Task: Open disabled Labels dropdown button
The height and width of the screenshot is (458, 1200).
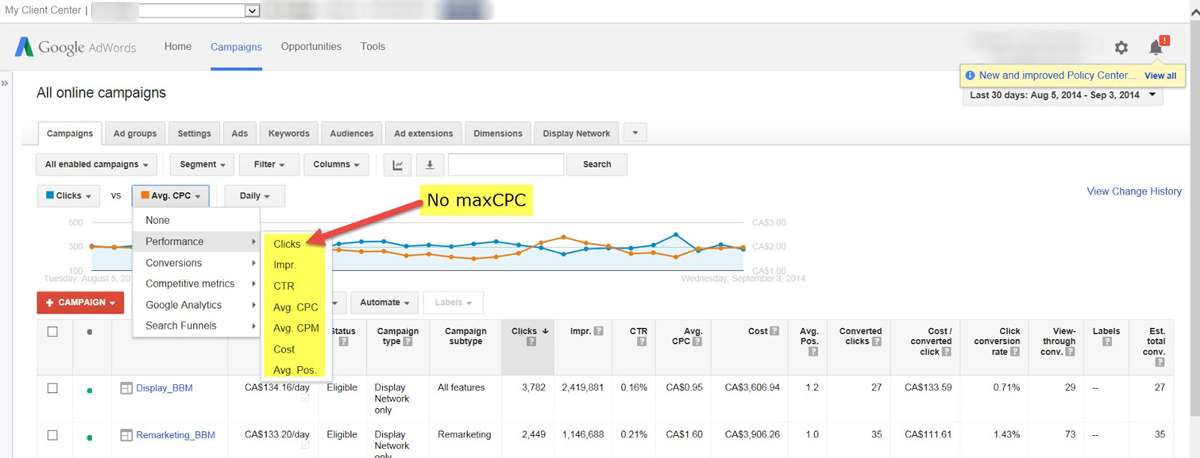Action: [x=453, y=302]
